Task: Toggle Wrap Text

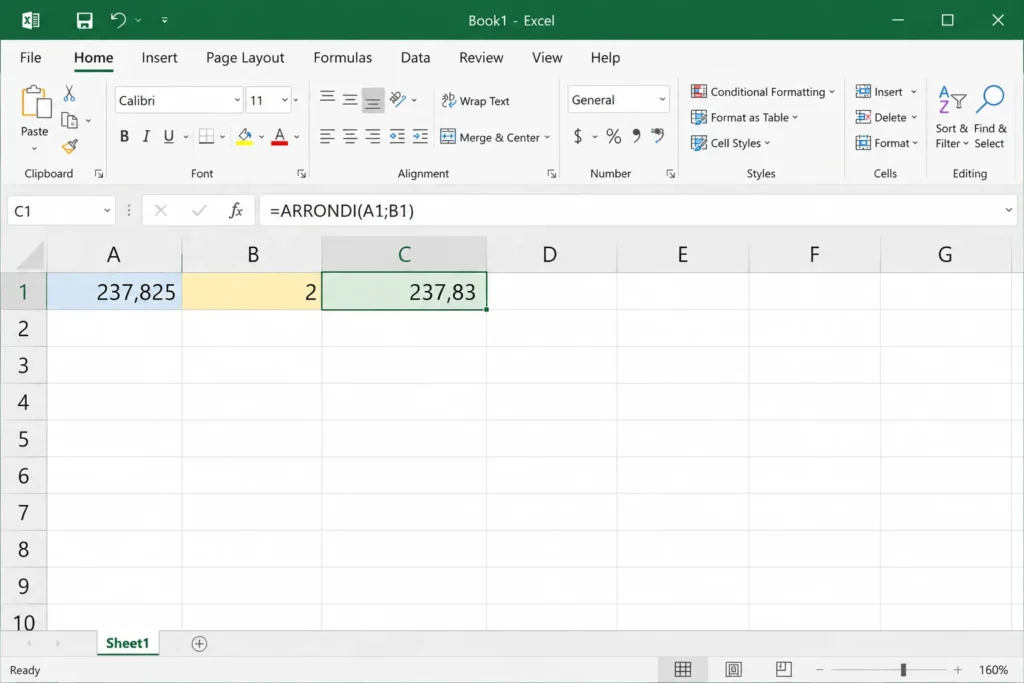Action: click(x=475, y=101)
